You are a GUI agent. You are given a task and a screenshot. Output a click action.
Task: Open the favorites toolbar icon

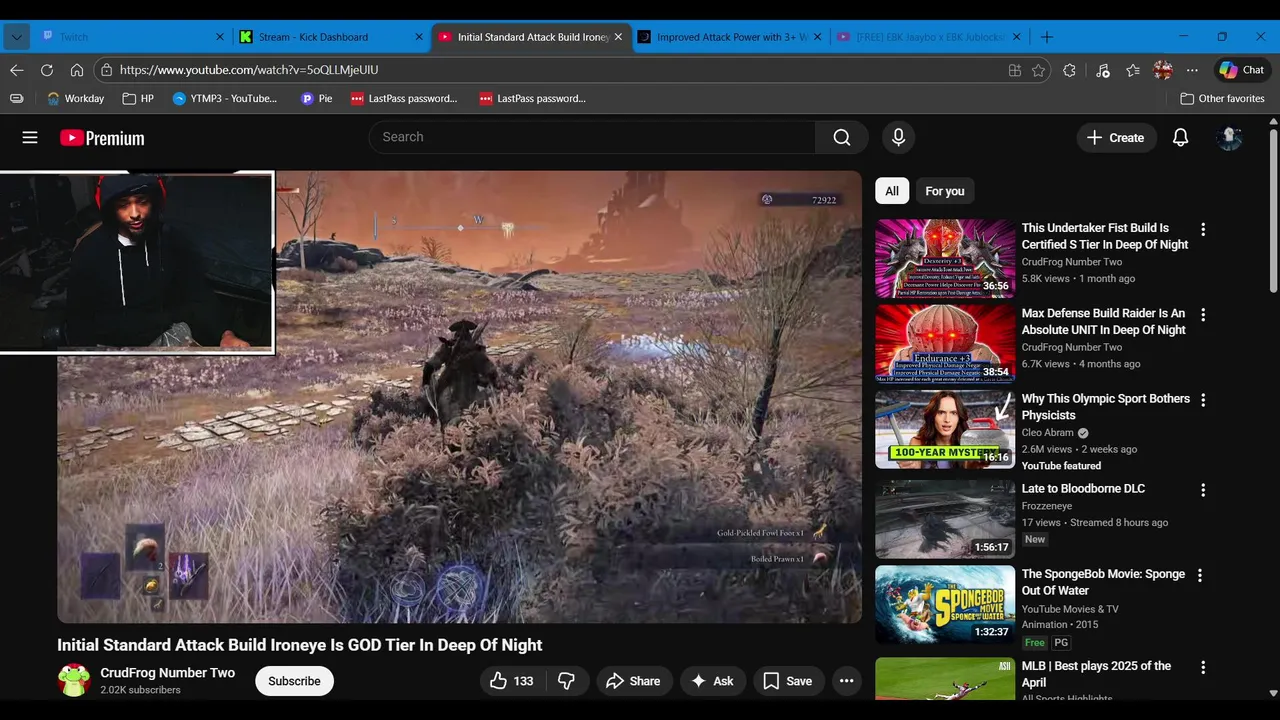click(1133, 70)
